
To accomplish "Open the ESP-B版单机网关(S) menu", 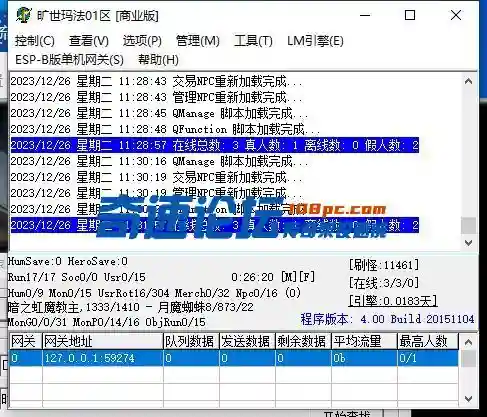I will click(69, 60).
